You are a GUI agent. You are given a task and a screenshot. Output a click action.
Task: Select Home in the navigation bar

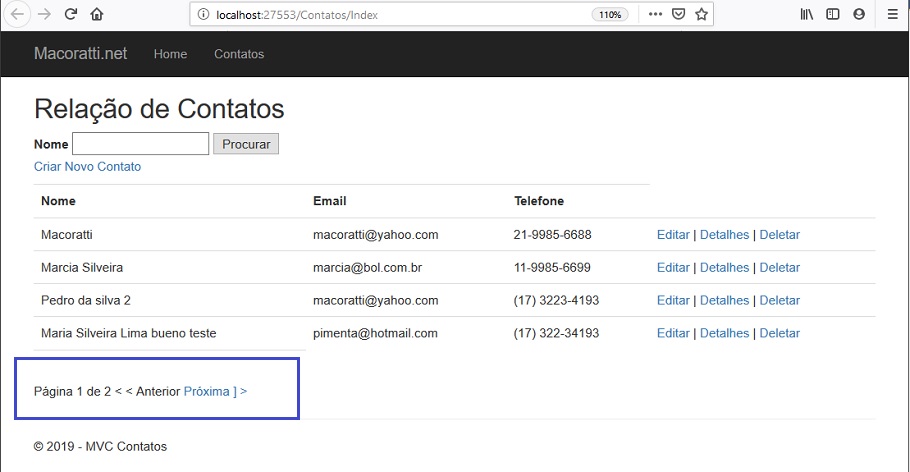tap(170, 54)
